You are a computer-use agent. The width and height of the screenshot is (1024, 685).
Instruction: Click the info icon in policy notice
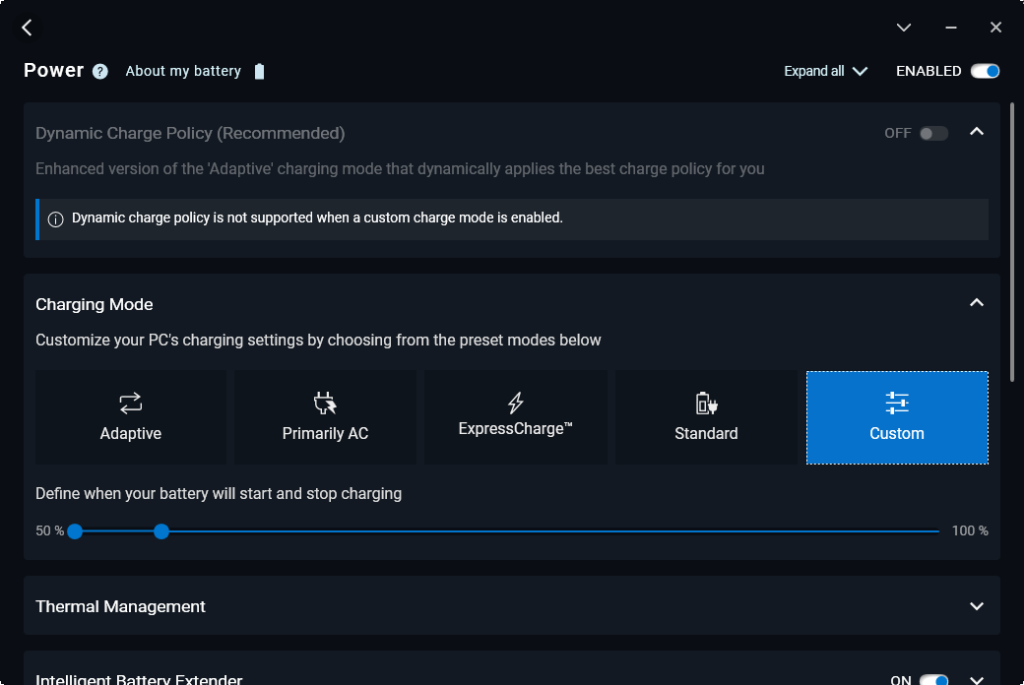(56, 219)
